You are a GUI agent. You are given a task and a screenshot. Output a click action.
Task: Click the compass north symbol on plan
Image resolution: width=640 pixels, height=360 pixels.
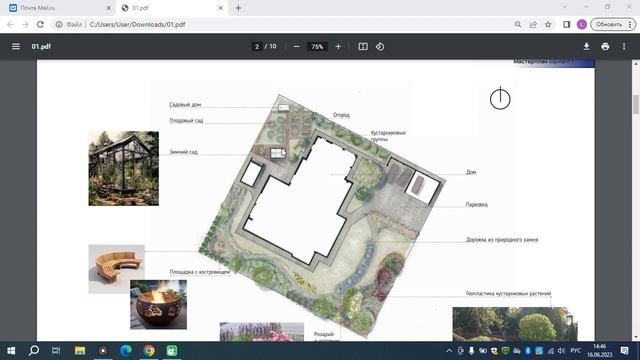(x=500, y=99)
